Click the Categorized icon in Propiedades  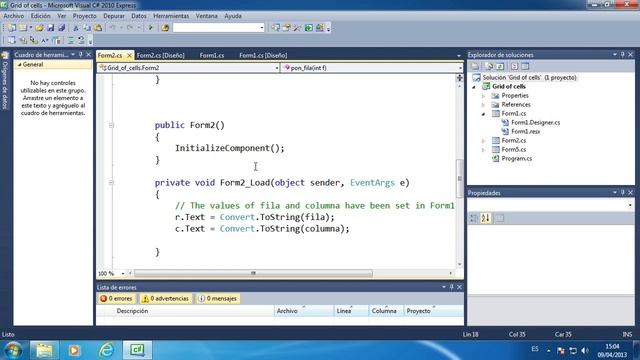click(x=473, y=218)
